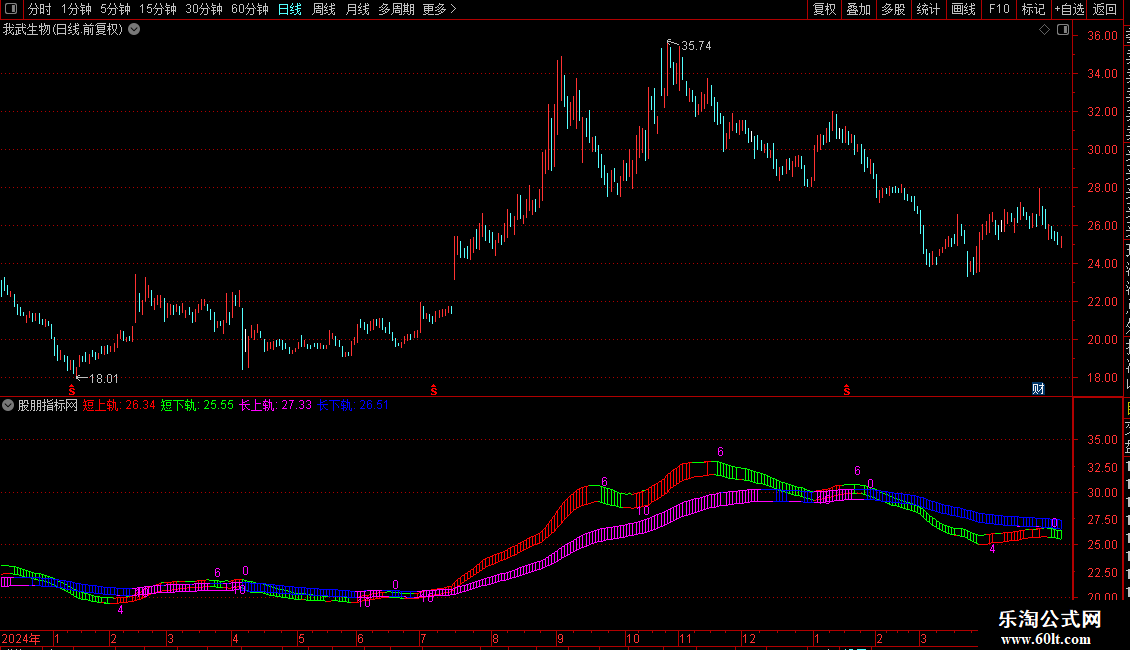This screenshot has width=1130, height=650.
Task: Activate the 画线 drawing tools
Action: pyautogui.click(x=964, y=9)
